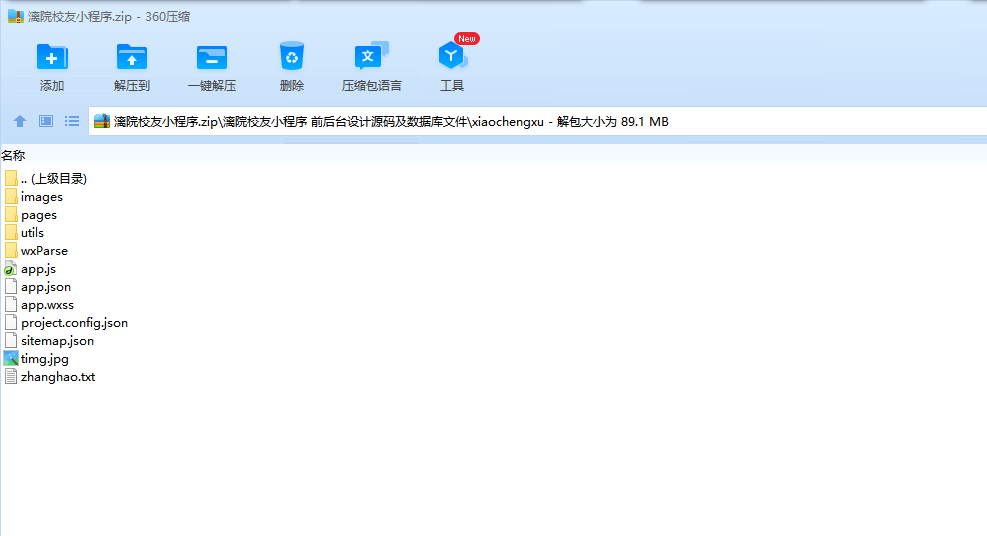Image resolution: width=987 pixels, height=536 pixels.
Task: Select the 'utils' folder name
Action: pyautogui.click(x=33, y=233)
